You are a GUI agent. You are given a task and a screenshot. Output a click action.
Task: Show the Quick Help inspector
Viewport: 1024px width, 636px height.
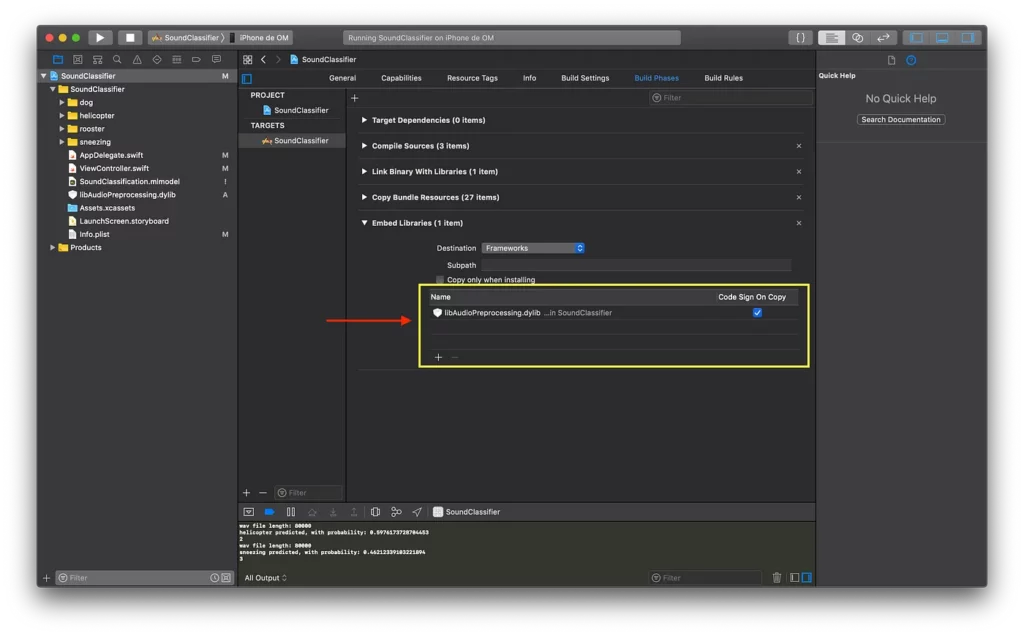point(911,60)
